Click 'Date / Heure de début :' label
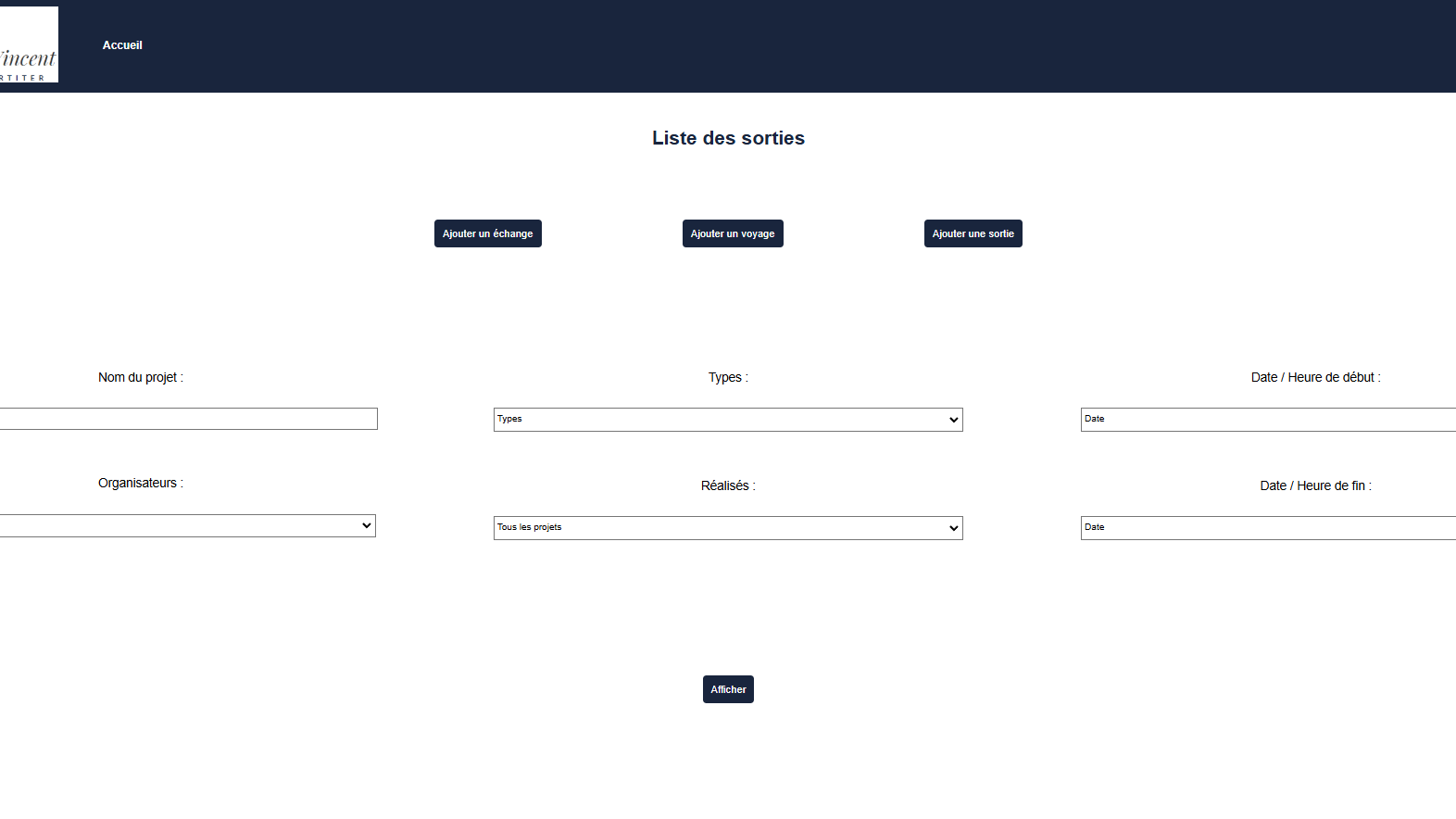This screenshot has width=1456, height=819. coord(1315,377)
